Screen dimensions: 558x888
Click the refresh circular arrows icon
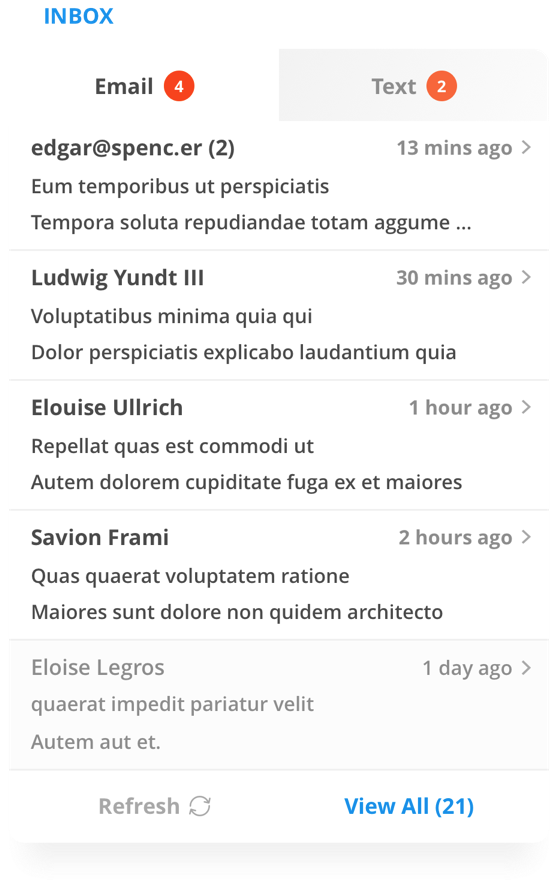(x=199, y=806)
